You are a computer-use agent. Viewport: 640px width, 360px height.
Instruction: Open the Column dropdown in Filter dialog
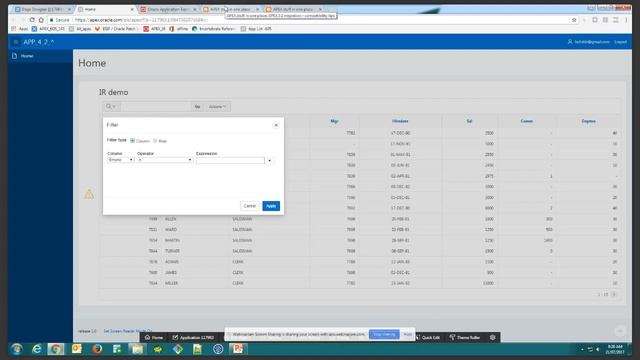pos(121,160)
